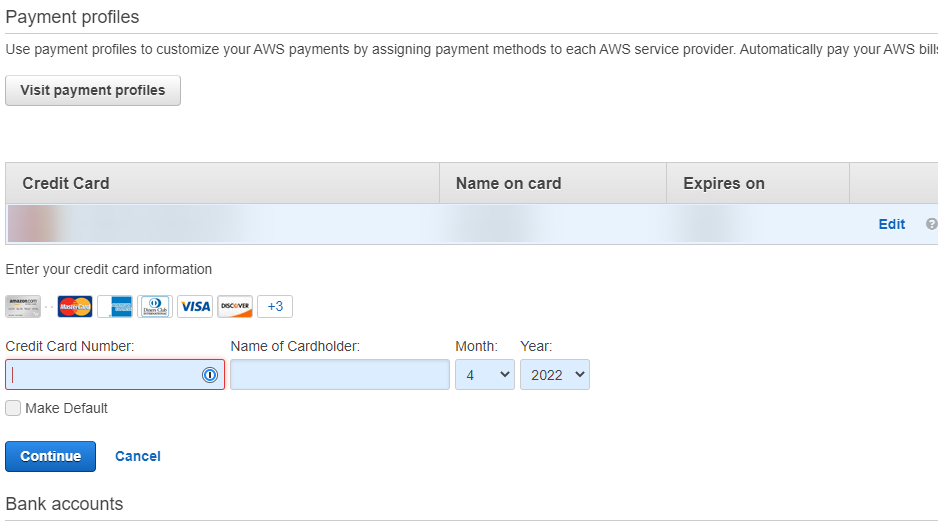Click the Discover card icon

pyautogui.click(x=235, y=306)
